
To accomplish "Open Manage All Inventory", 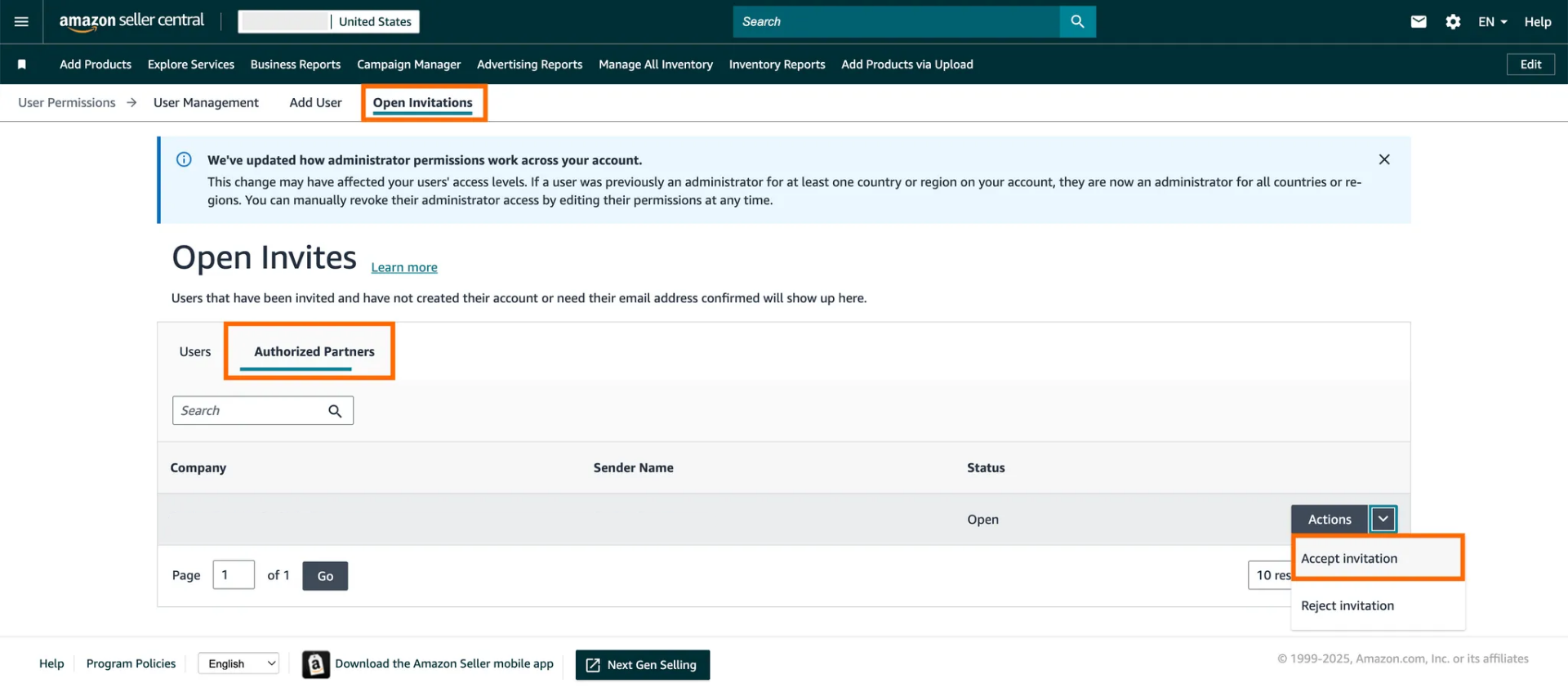I will [x=656, y=65].
